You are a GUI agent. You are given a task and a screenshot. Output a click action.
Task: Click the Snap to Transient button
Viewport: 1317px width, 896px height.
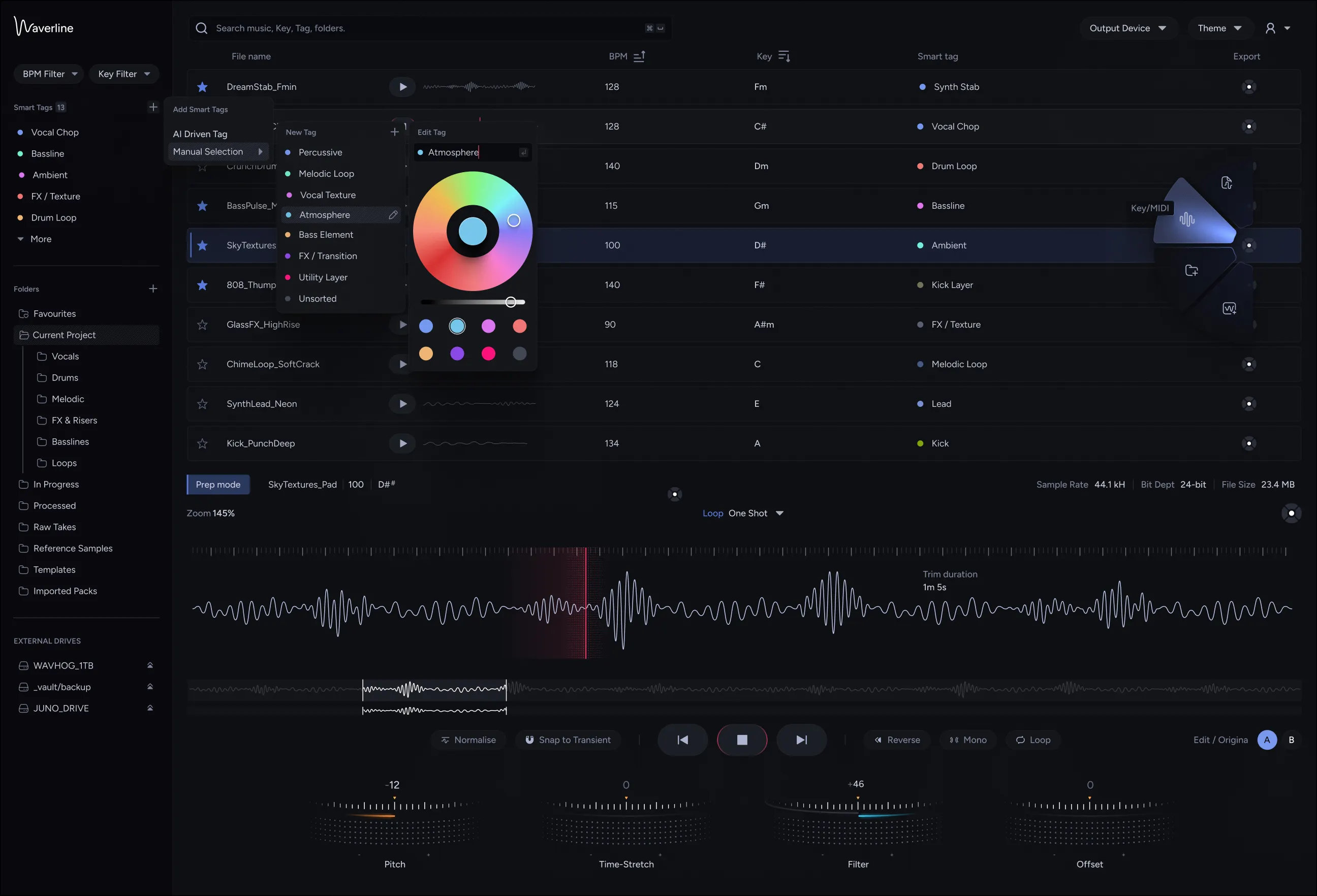[569, 740]
